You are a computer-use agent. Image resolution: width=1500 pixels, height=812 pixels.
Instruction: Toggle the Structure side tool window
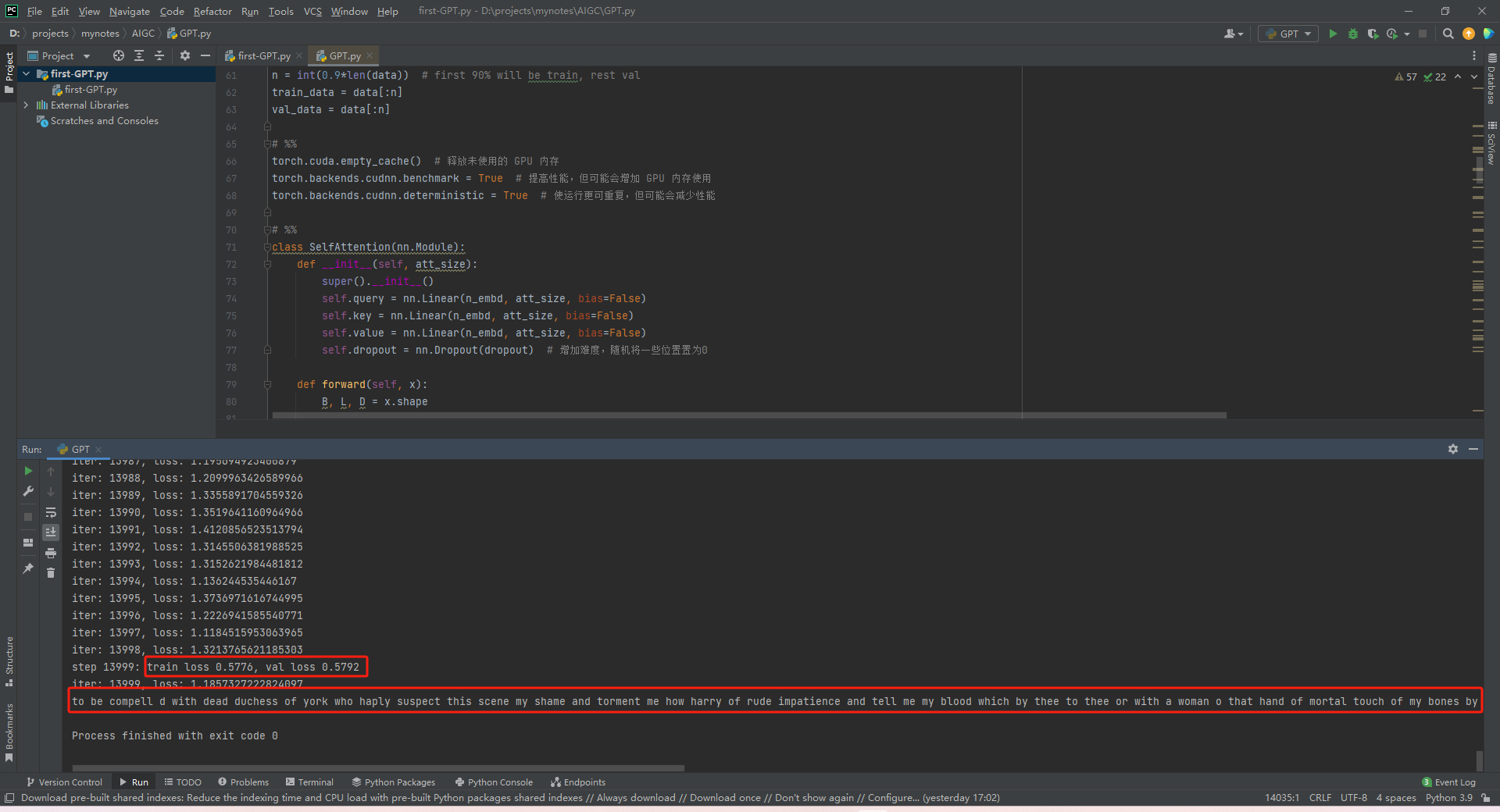[x=9, y=661]
